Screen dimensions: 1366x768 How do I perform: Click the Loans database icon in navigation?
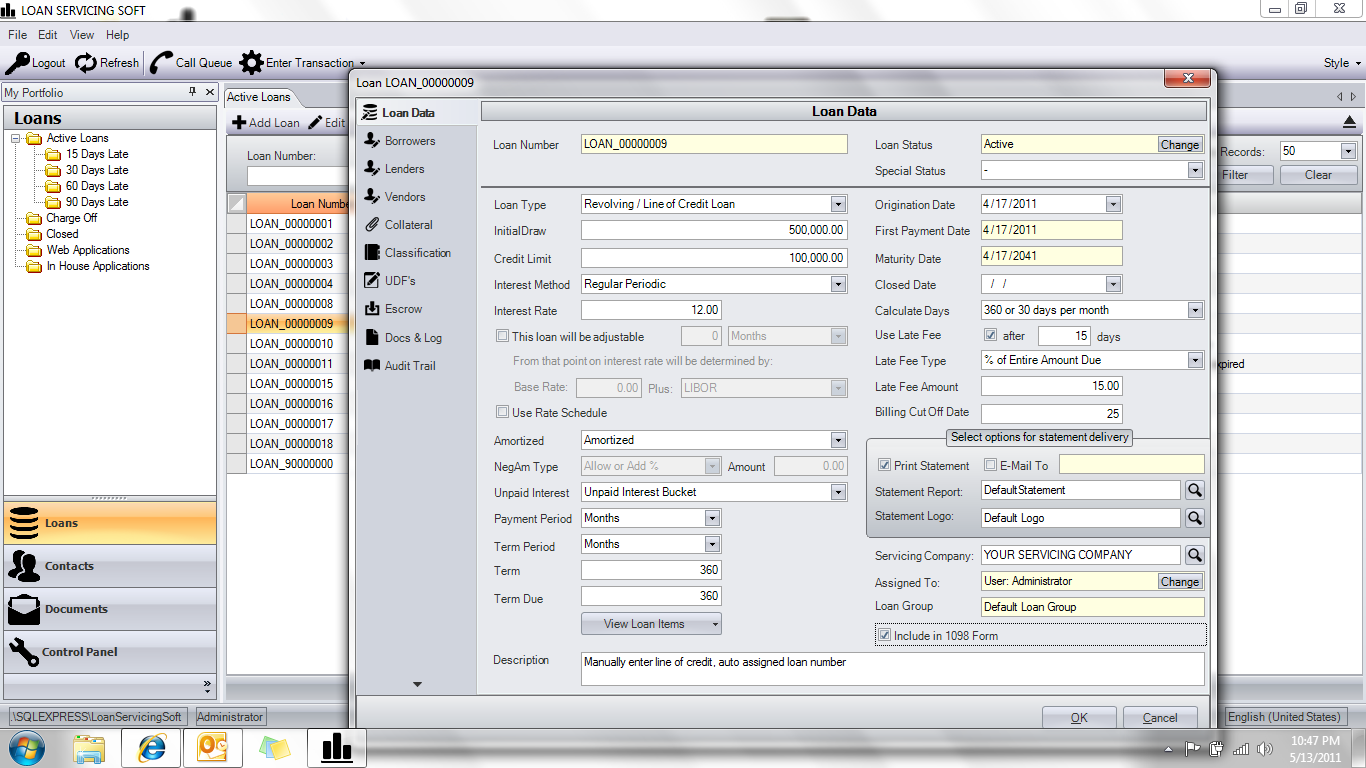pyautogui.click(x=24, y=523)
